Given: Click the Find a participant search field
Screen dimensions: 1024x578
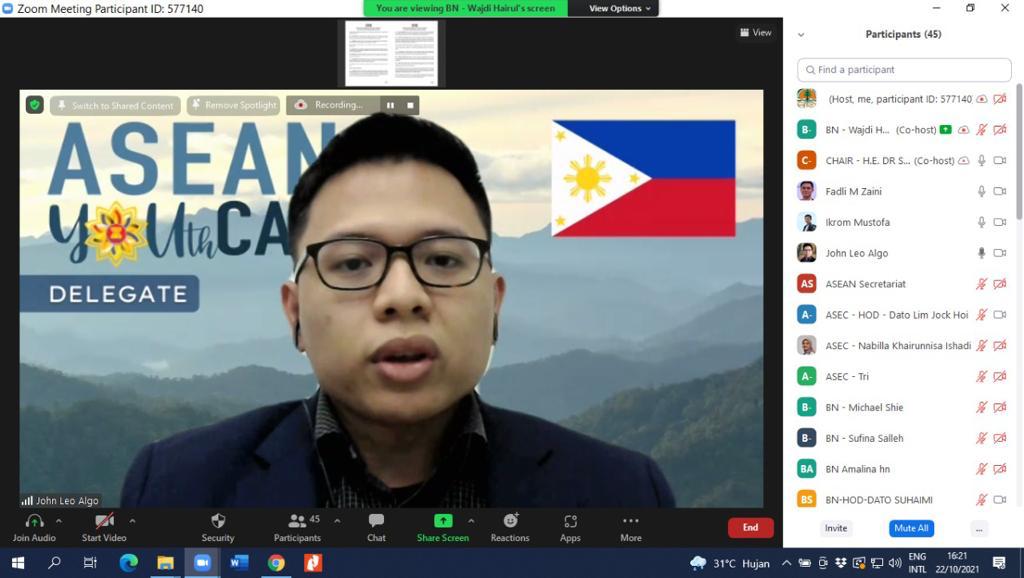Looking at the screenshot, I should 904,70.
